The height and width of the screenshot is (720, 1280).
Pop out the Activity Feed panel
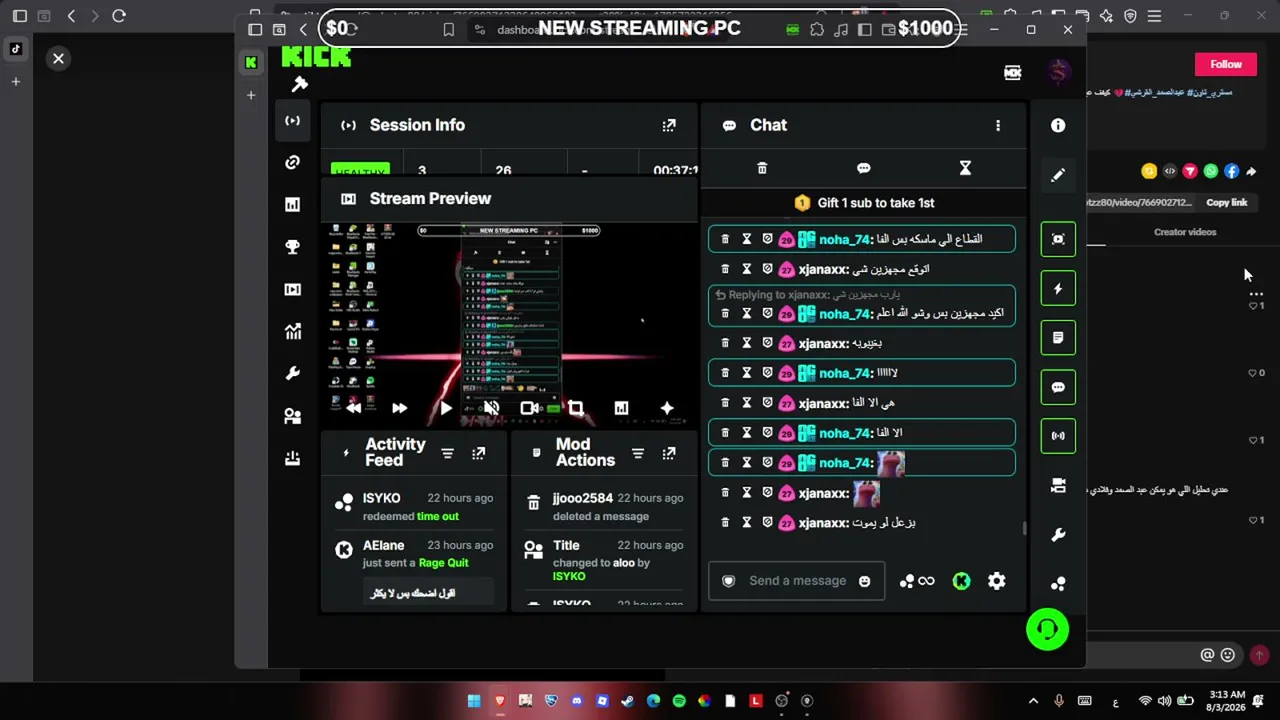[x=479, y=454]
